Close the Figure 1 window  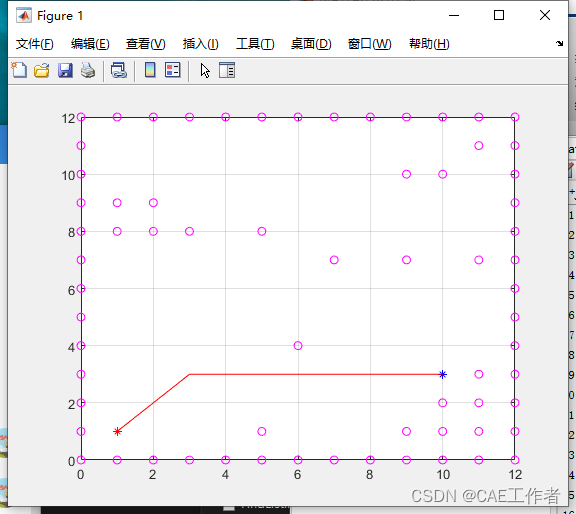[545, 15]
